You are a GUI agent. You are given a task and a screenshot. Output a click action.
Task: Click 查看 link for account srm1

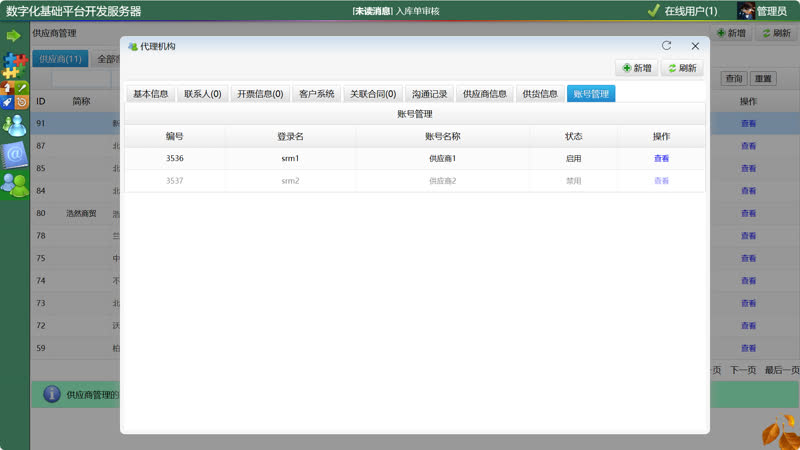(661, 158)
